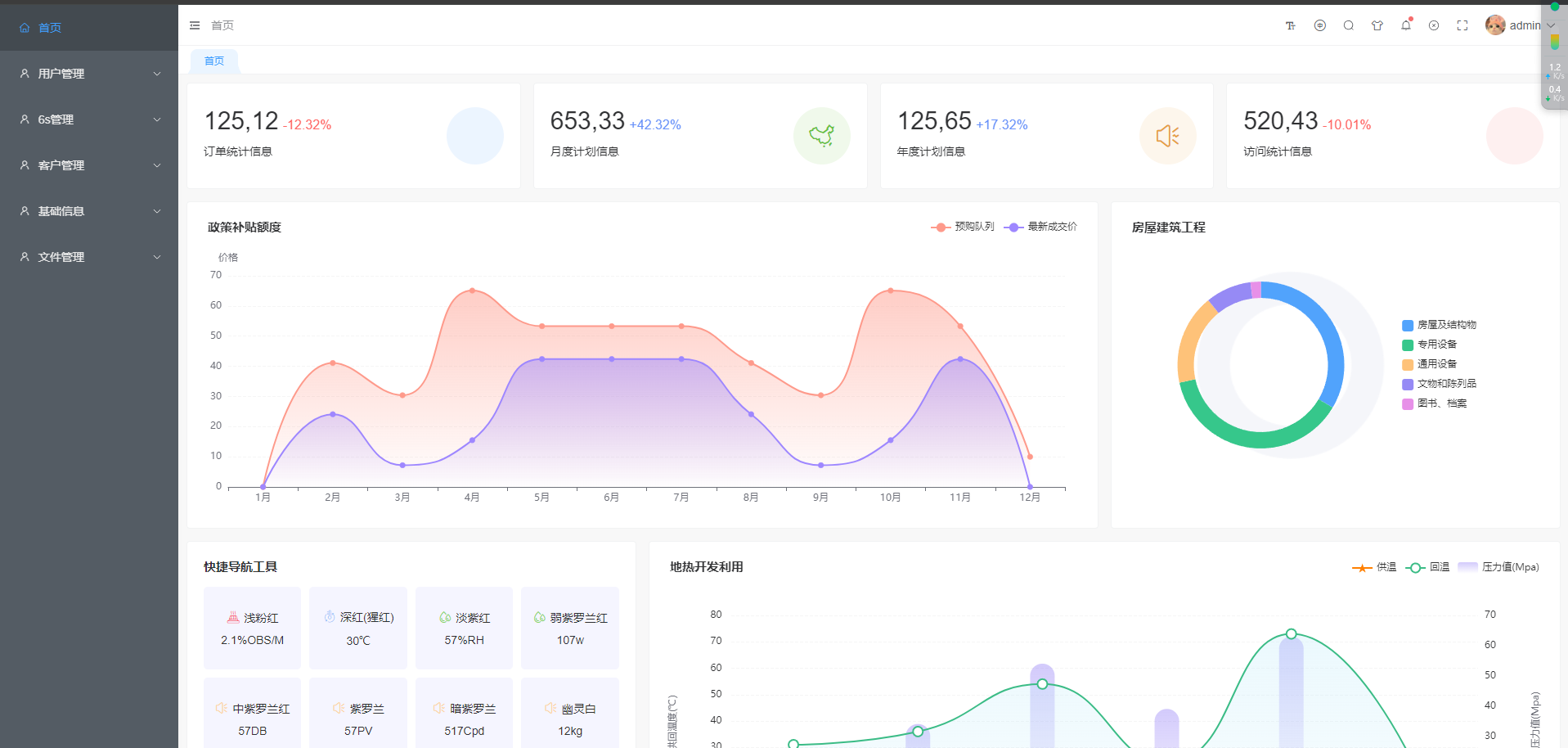
Task: Toggle the 压力值(Mpa) legend series
Action: (1498, 567)
